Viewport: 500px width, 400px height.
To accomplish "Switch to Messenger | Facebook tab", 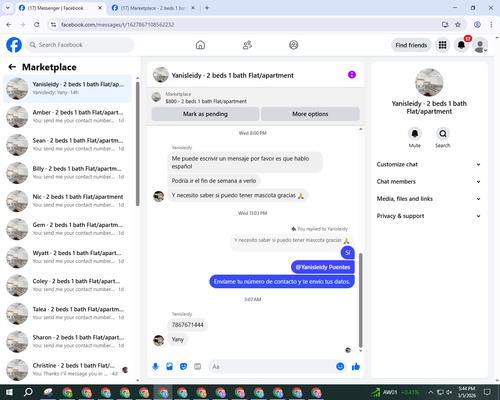I will [x=60, y=8].
